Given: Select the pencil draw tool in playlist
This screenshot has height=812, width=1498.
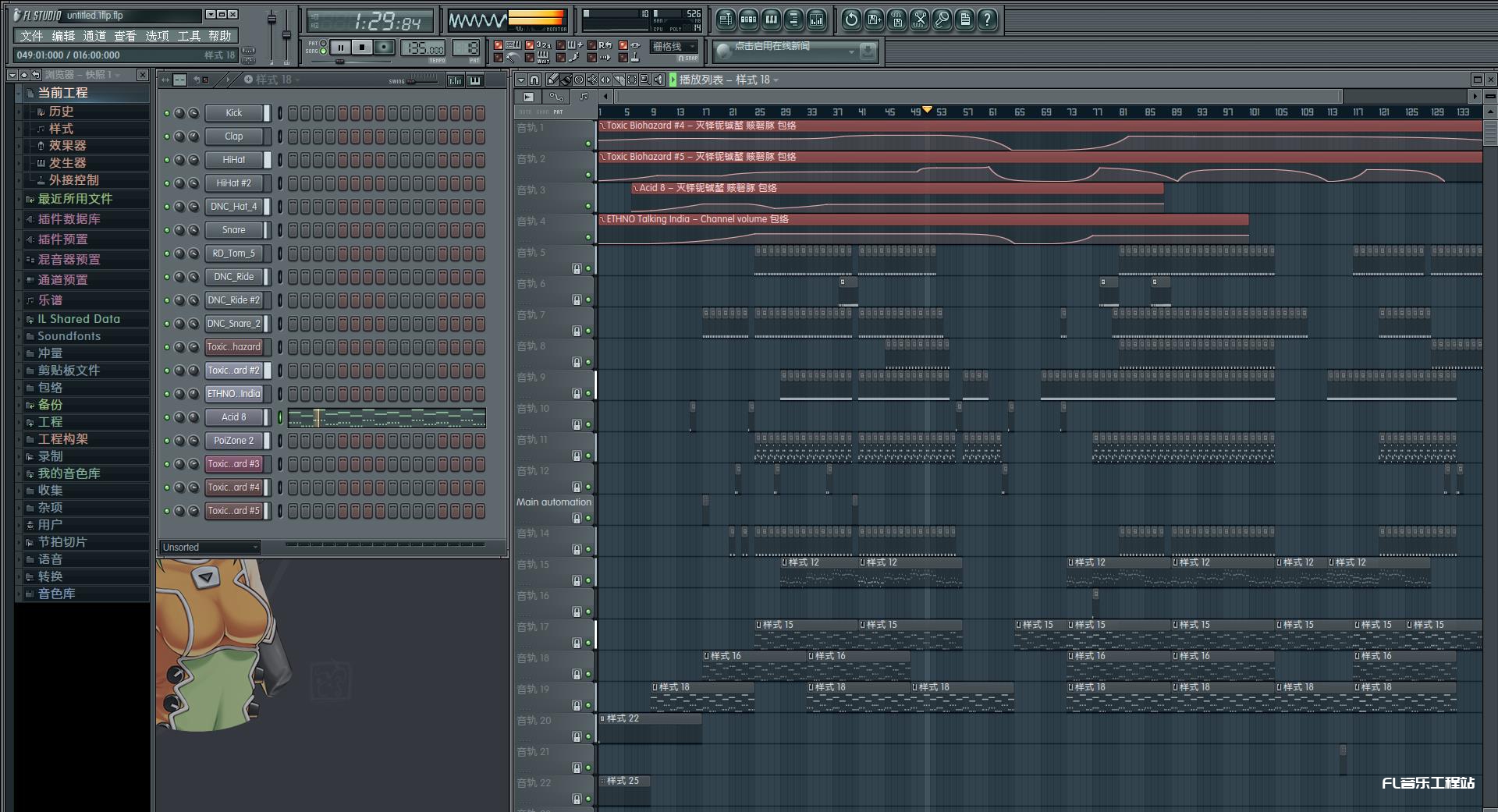Looking at the screenshot, I should [552, 80].
